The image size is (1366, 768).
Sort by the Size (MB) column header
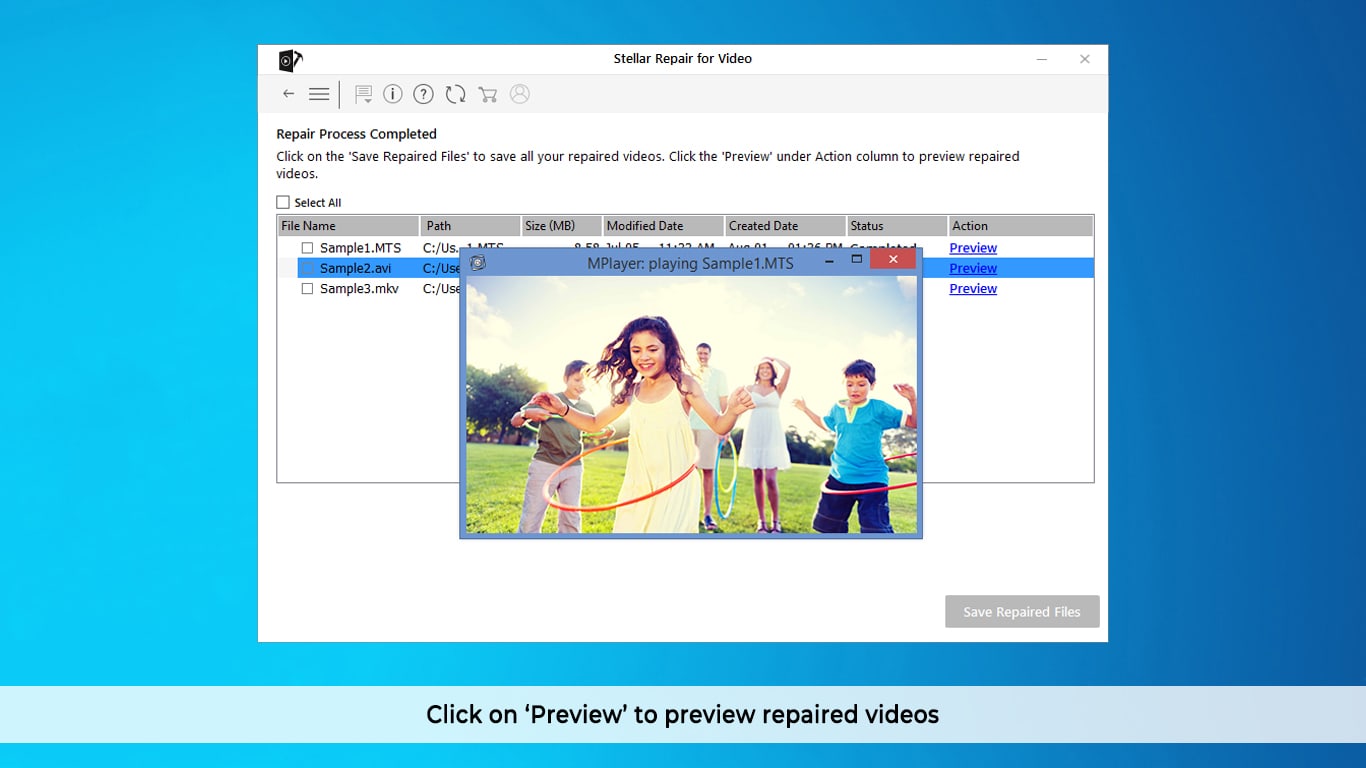tap(562, 226)
